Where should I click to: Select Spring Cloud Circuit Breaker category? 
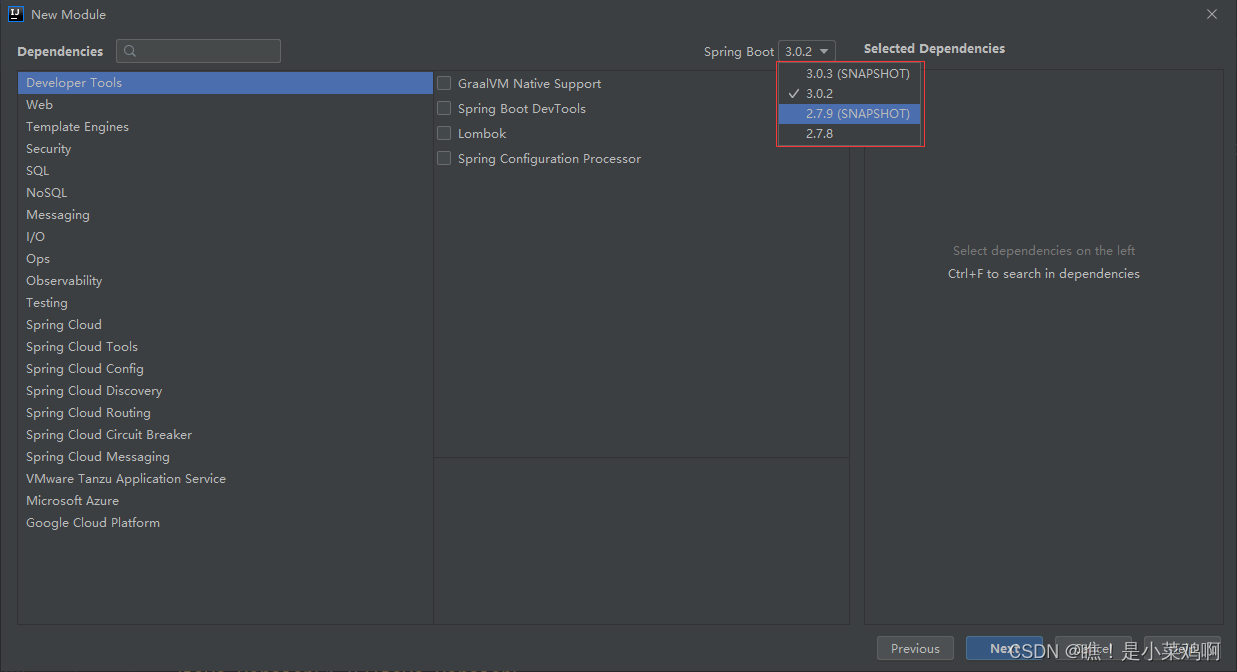pos(225,435)
